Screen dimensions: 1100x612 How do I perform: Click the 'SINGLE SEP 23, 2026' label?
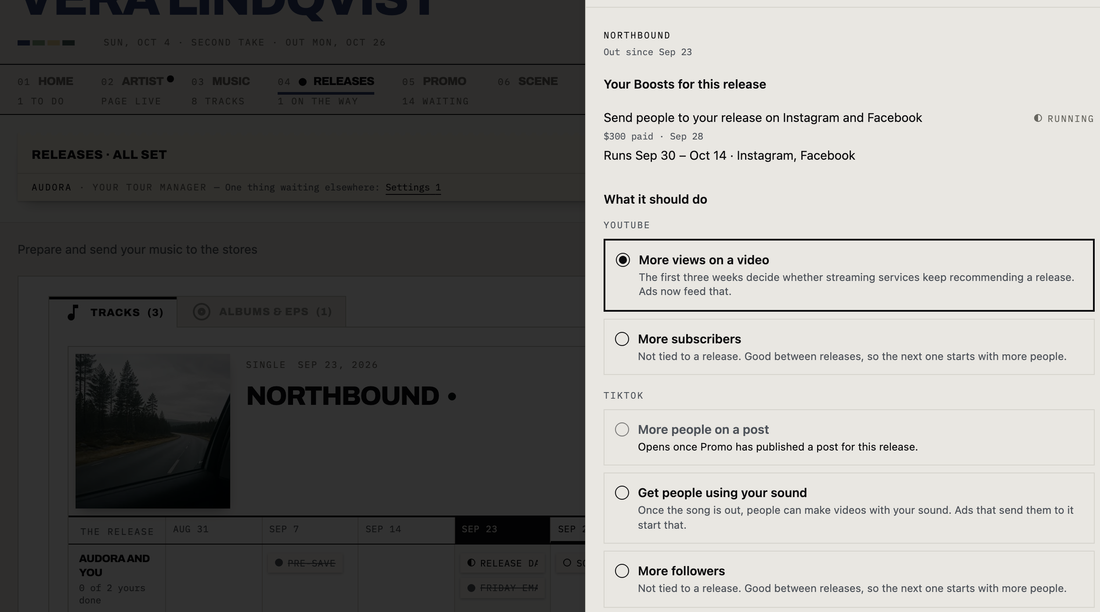(311, 365)
